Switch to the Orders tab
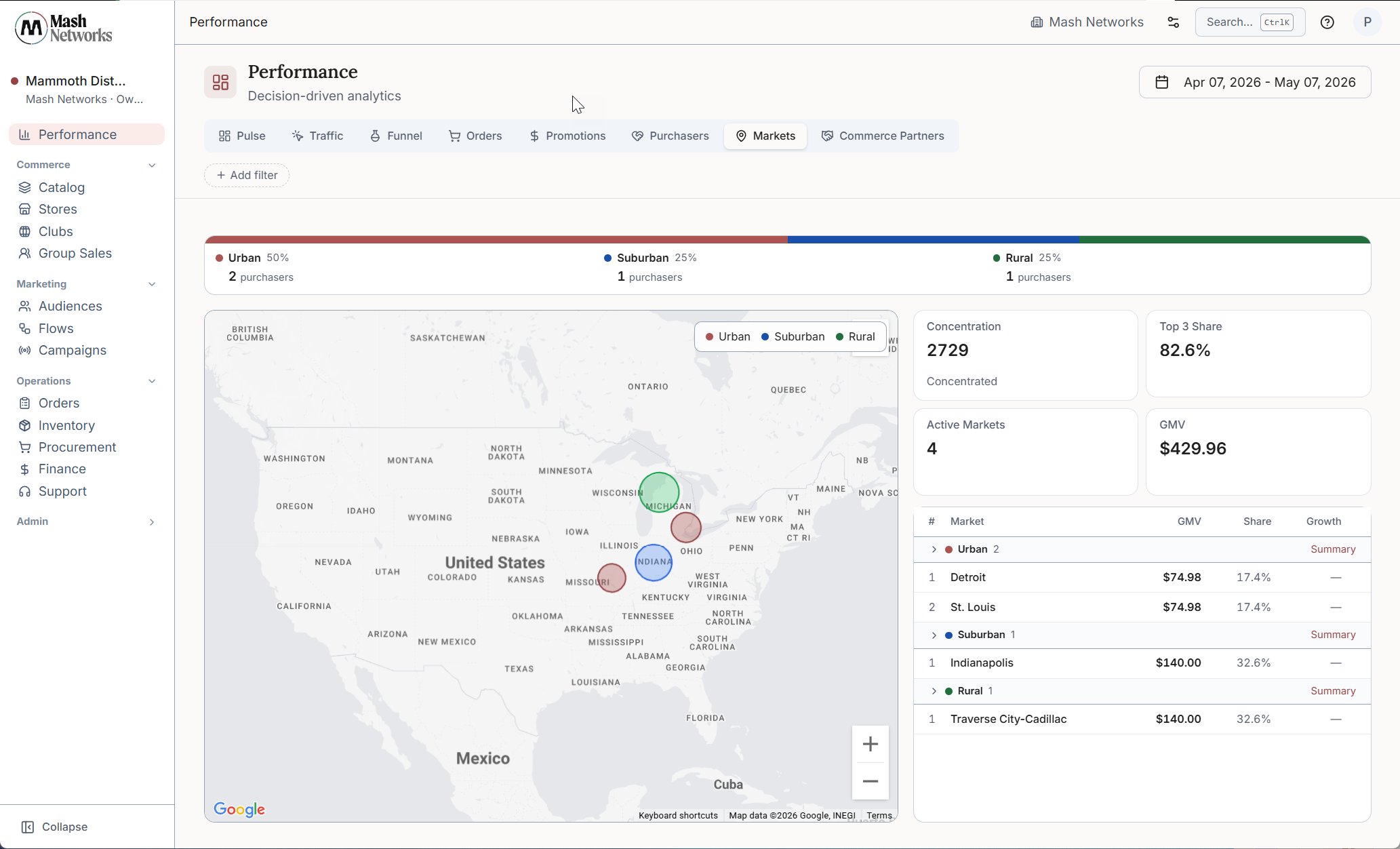This screenshot has height=849, width=1400. point(475,136)
